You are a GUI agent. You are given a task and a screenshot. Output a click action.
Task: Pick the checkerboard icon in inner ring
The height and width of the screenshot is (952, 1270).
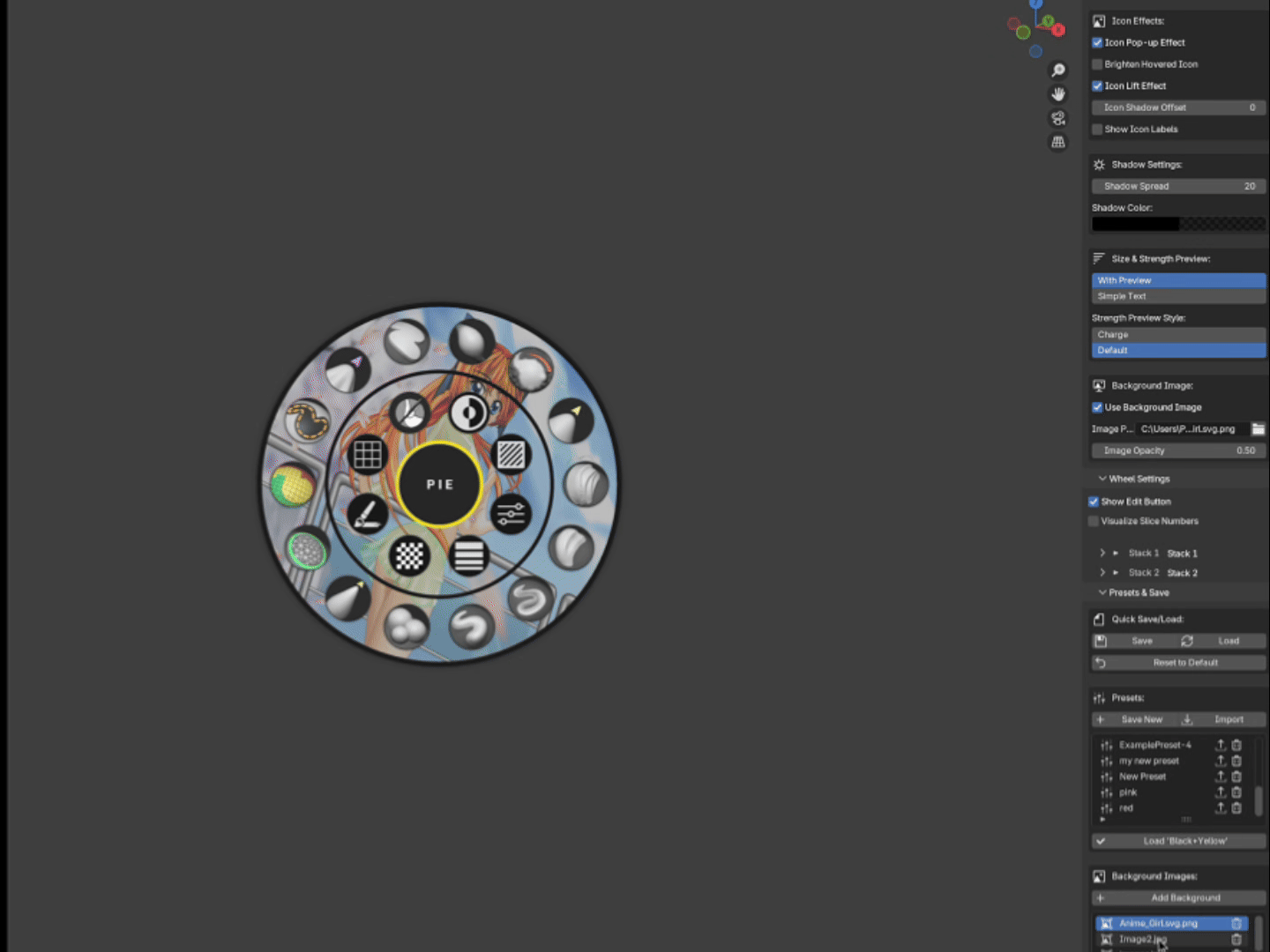(409, 556)
